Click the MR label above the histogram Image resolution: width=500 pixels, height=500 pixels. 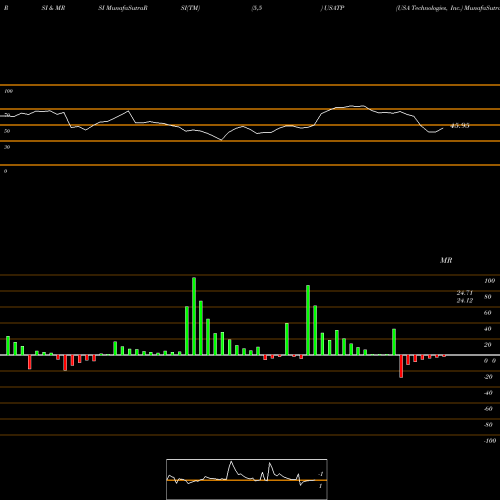[446, 260]
